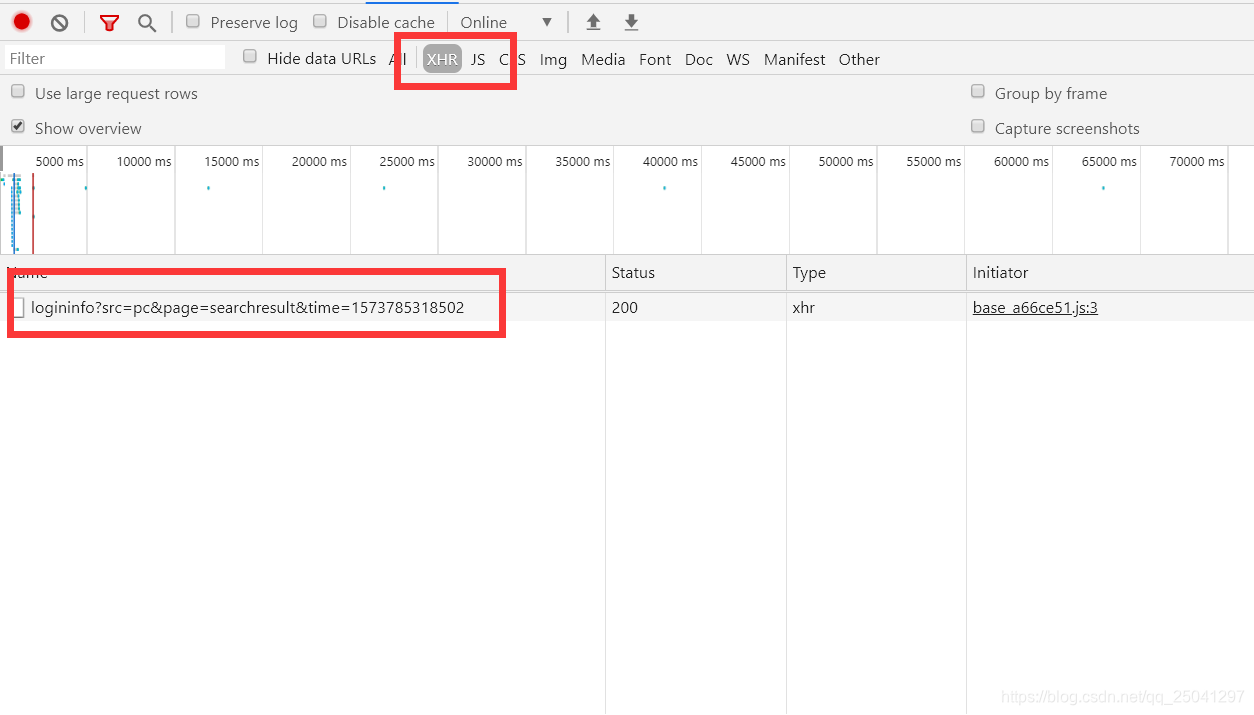
Task: Tick the Disable cache checkbox
Action: [320, 21]
